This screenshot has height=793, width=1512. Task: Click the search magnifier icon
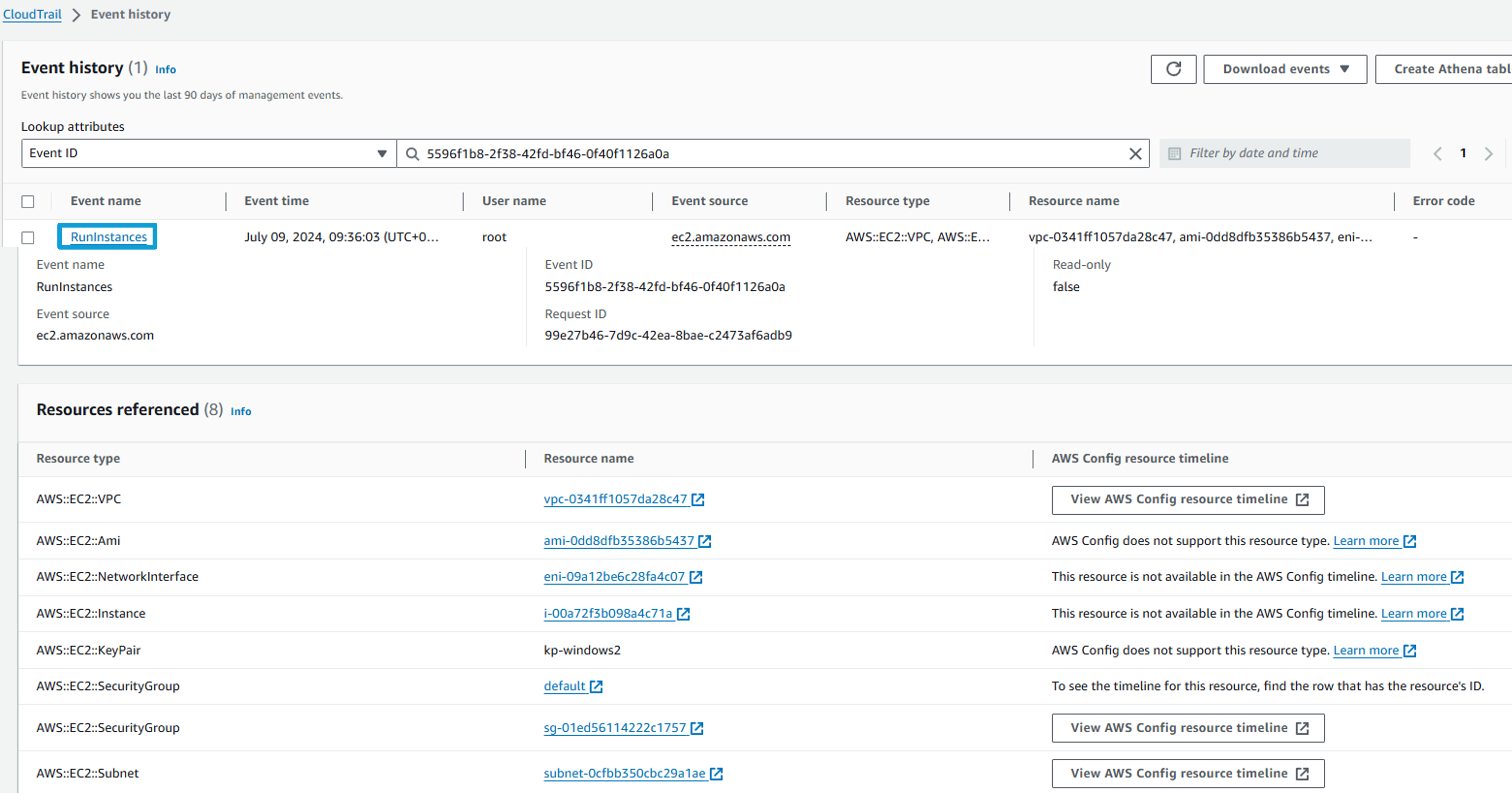413,154
